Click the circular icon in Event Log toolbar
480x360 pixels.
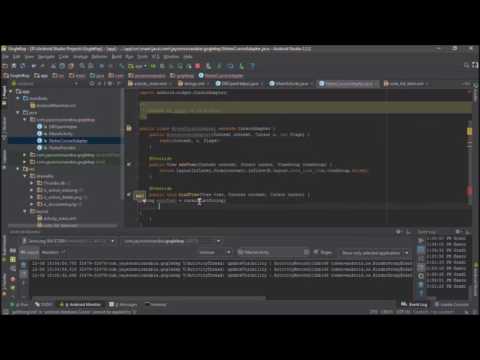(x=421, y=276)
